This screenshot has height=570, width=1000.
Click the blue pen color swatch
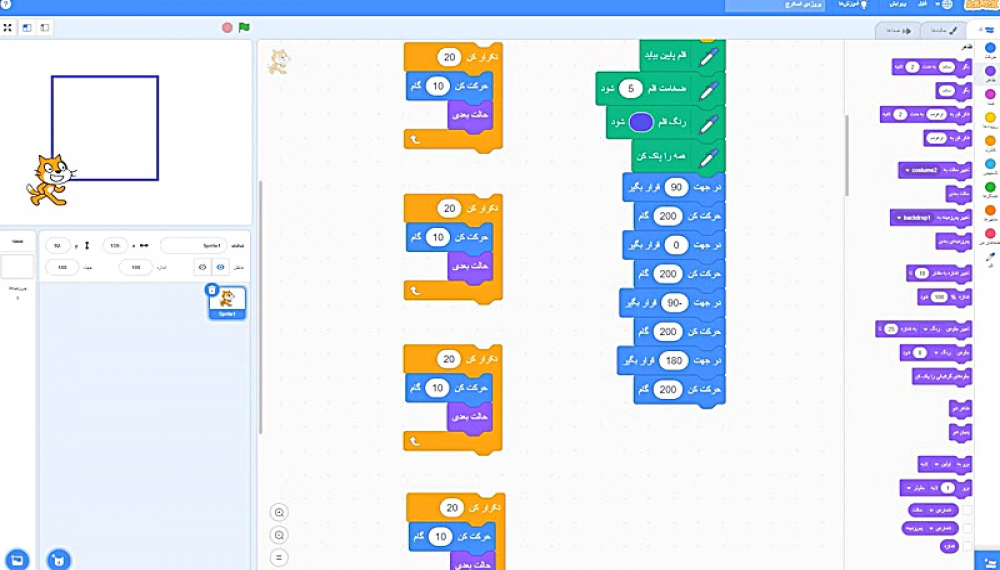click(641, 123)
